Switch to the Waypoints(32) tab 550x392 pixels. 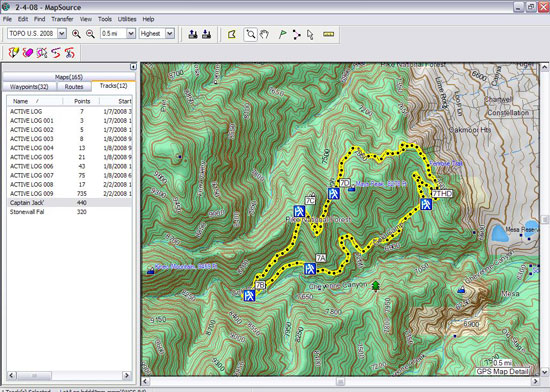[x=29, y=87]
